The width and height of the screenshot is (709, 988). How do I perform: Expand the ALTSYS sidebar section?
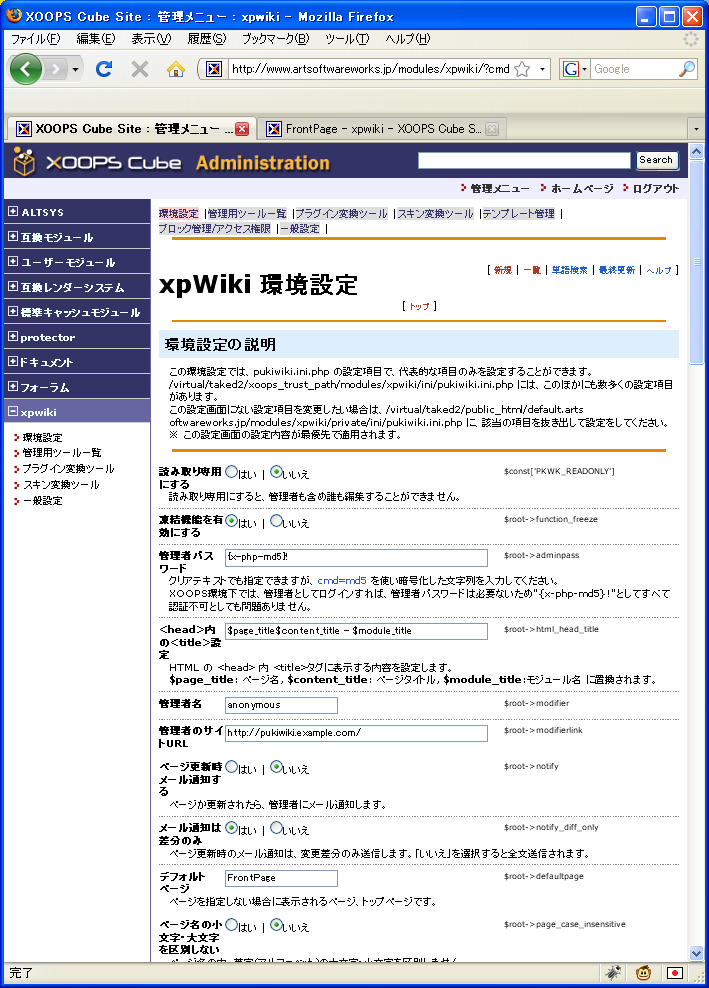(13, 212)
